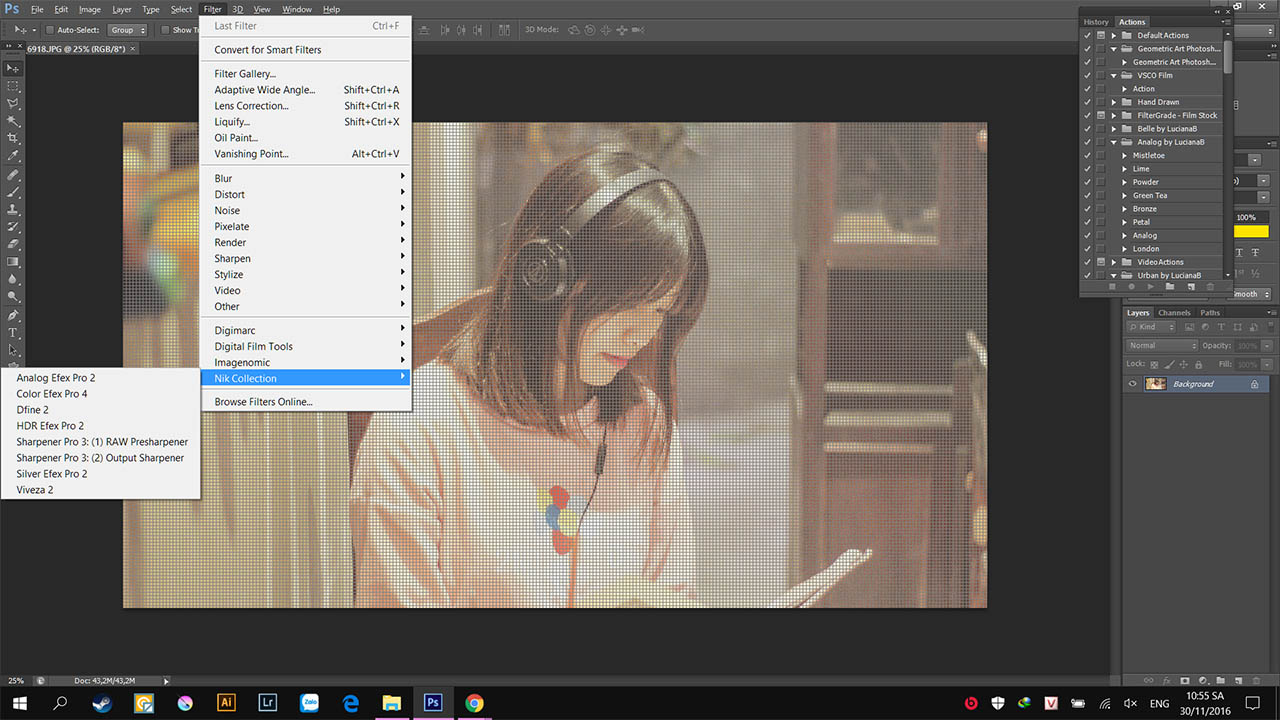Select the Rectangular Marquee tool
The height and width of the screenshot is (720, 1280).
13,86
